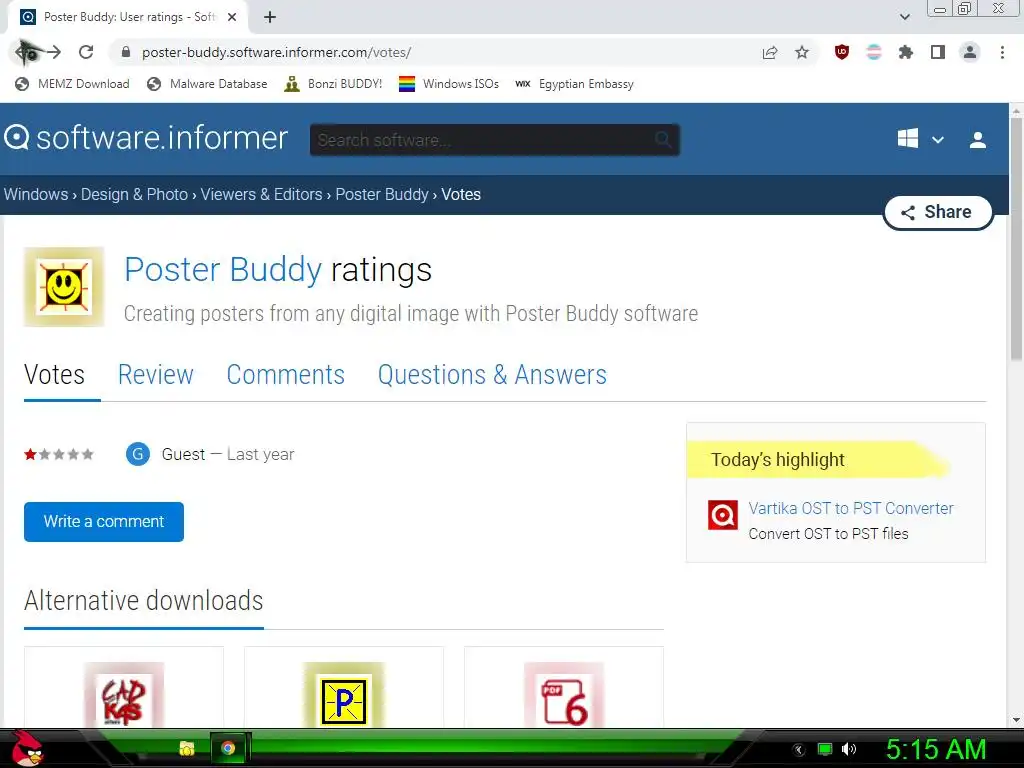
Task: Go to Viewers & Editors breadcrumb
Action: point(261,195)
